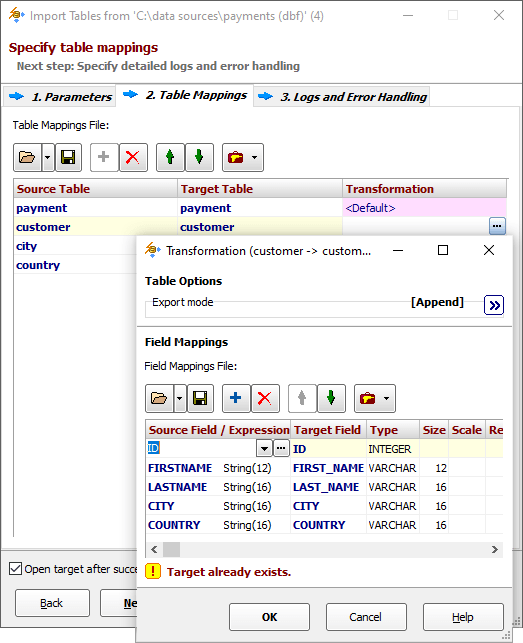Image resolution: width=523 pixels, height=643 pixels.
Task: Move table mapping up with green arrow
Action: [x=170, y=157]
